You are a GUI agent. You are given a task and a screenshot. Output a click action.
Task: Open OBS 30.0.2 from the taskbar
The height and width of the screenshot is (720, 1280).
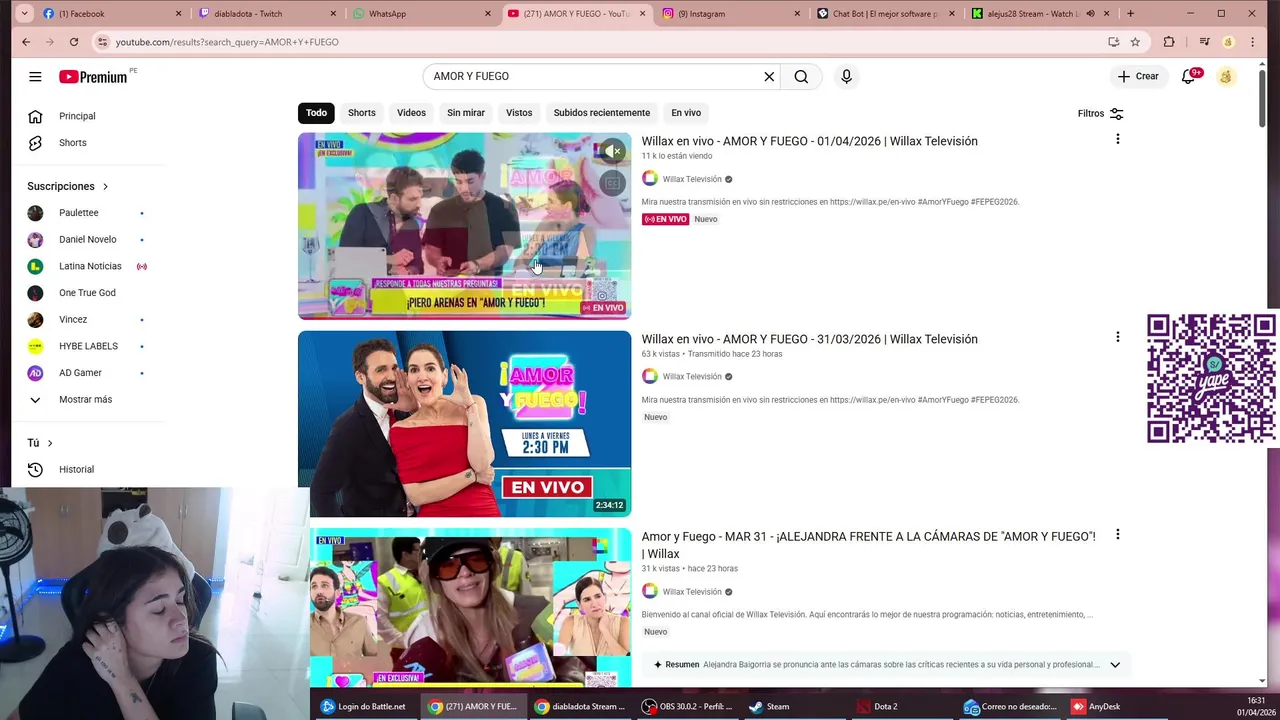(686, 706)
